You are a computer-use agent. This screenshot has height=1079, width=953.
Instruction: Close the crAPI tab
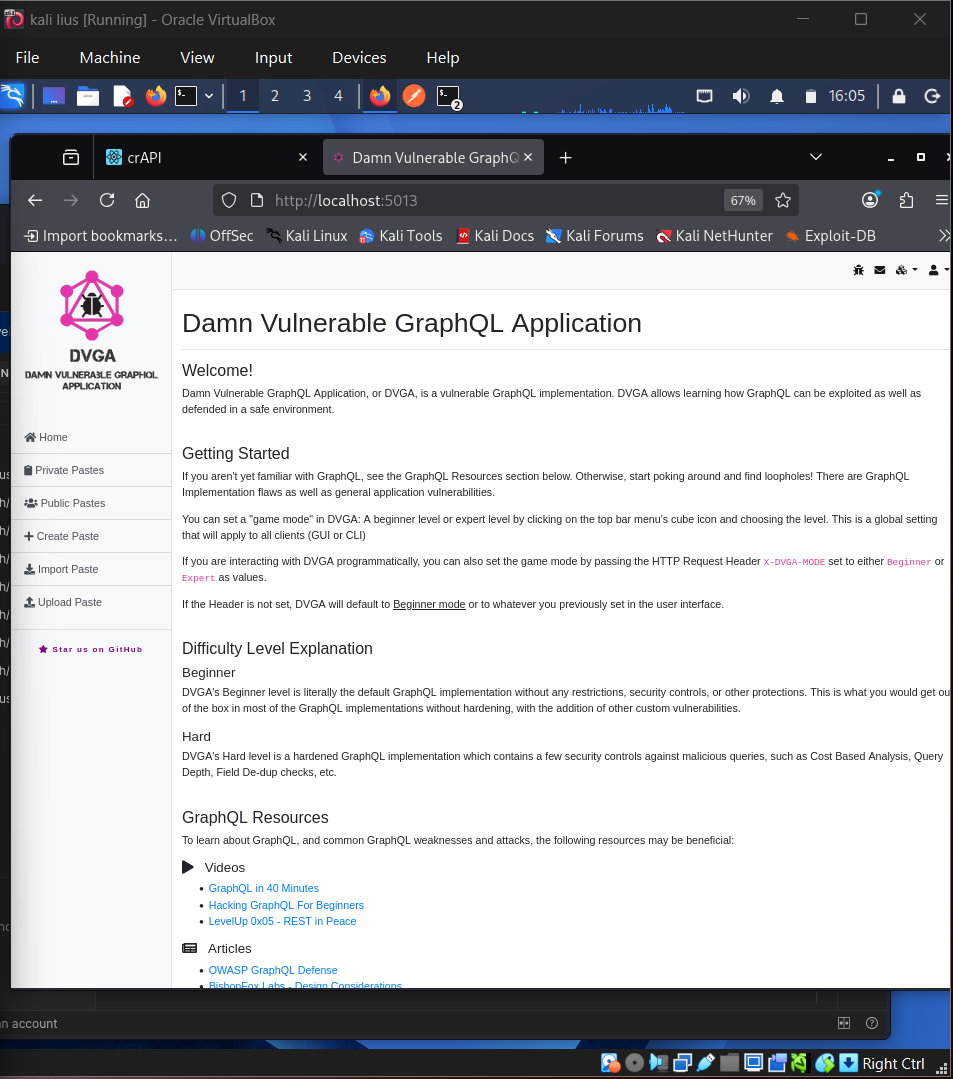[x=303, y=158]
